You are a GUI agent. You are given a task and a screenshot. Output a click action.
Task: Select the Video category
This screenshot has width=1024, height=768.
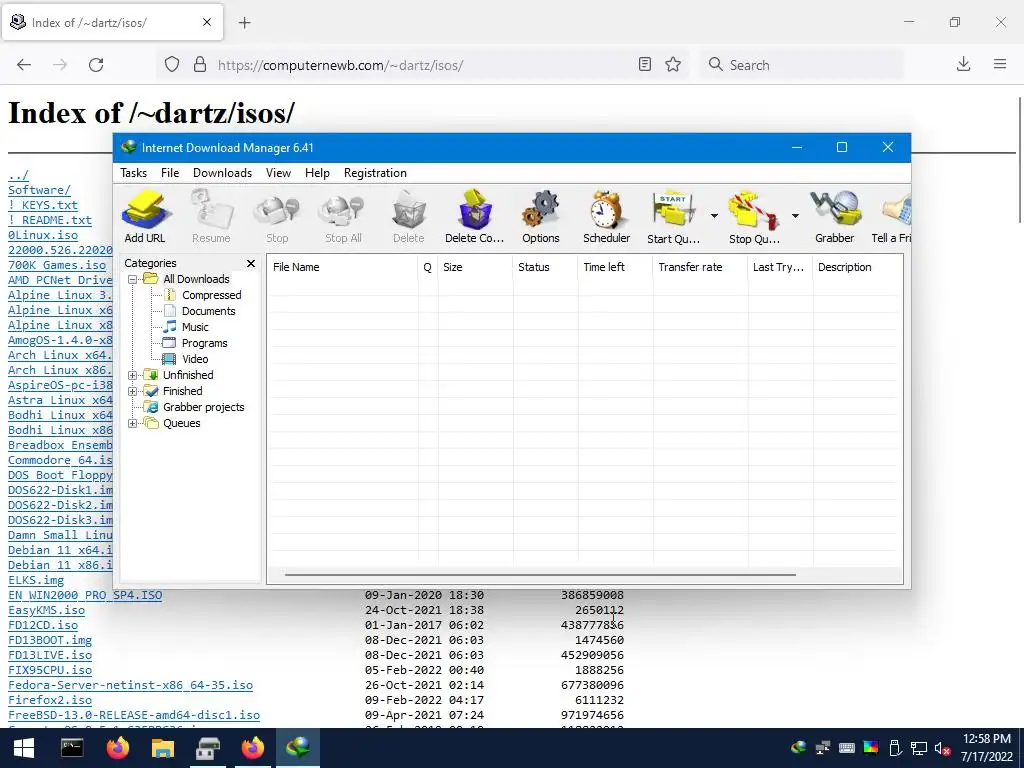point(195,359)
